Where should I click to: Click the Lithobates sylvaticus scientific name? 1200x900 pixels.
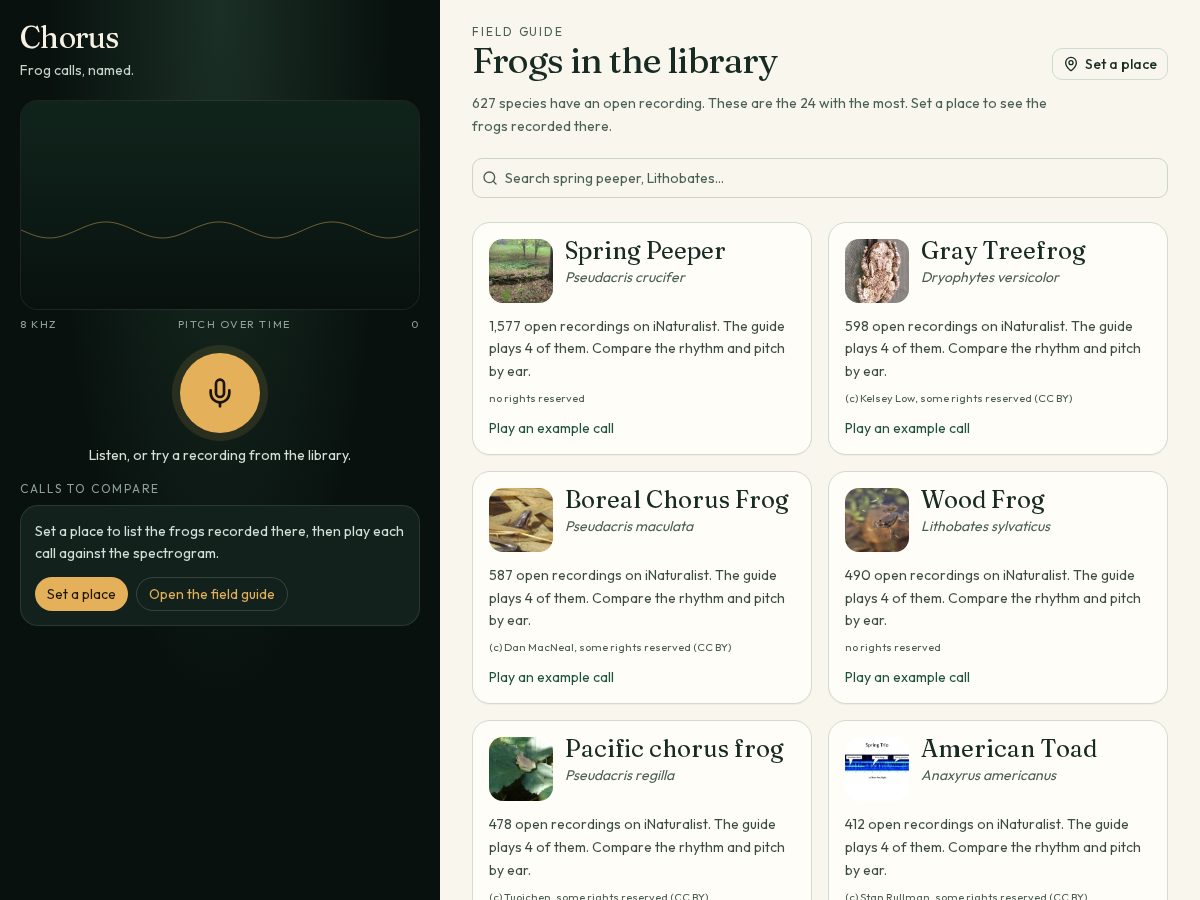click(985, 526)
